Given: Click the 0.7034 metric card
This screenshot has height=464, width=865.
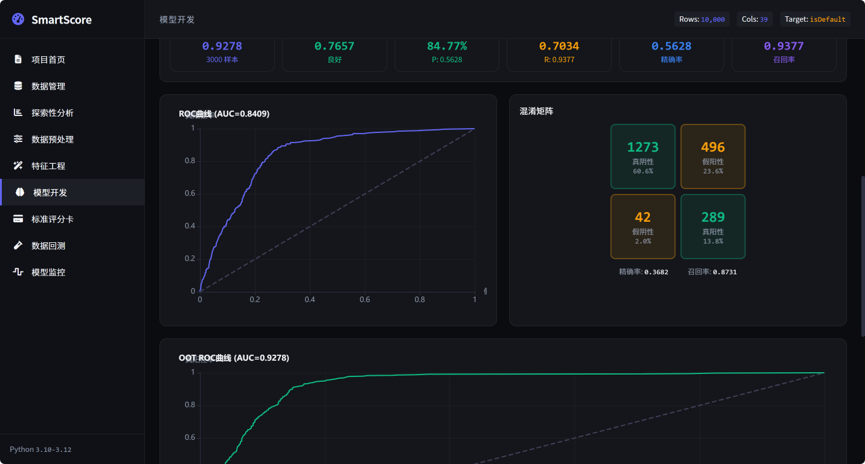Looking at the screenshot, I should coord(559,55).
